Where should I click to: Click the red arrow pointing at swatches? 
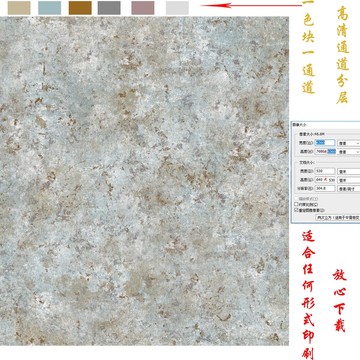[252, 5]
